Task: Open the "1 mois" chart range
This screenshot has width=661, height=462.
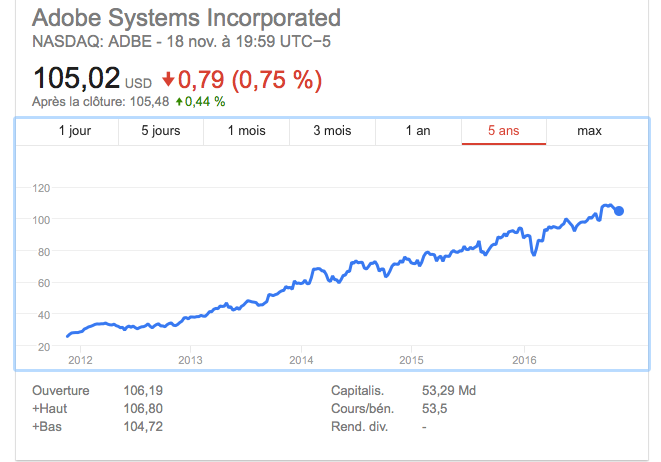Action: coord(247,131)
